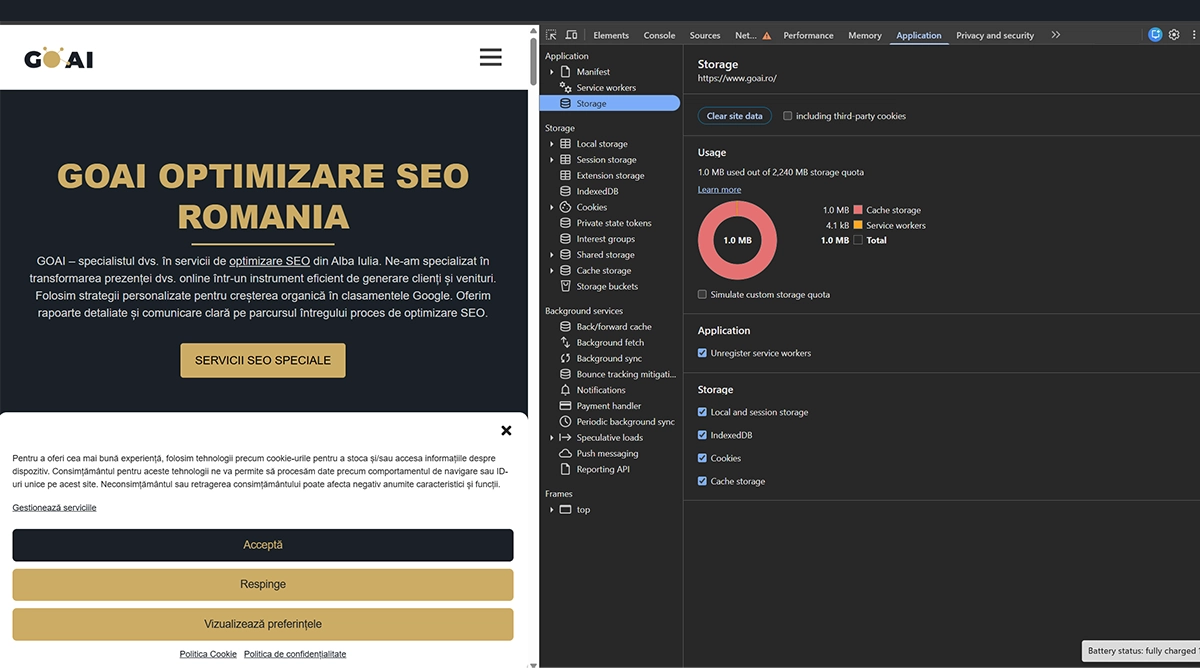
Task: Open DevTools settings gear
Action: point(1174,35)
